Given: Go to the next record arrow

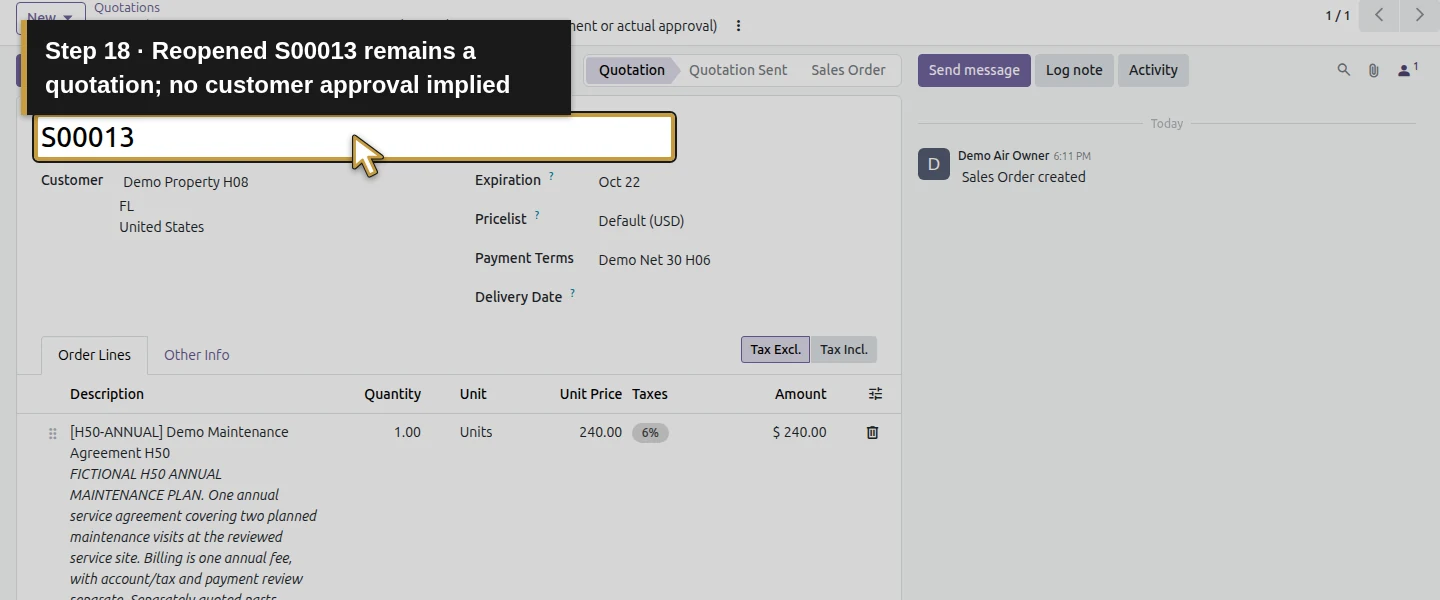Looking at the screenshot, I should tap(1419, 15).
